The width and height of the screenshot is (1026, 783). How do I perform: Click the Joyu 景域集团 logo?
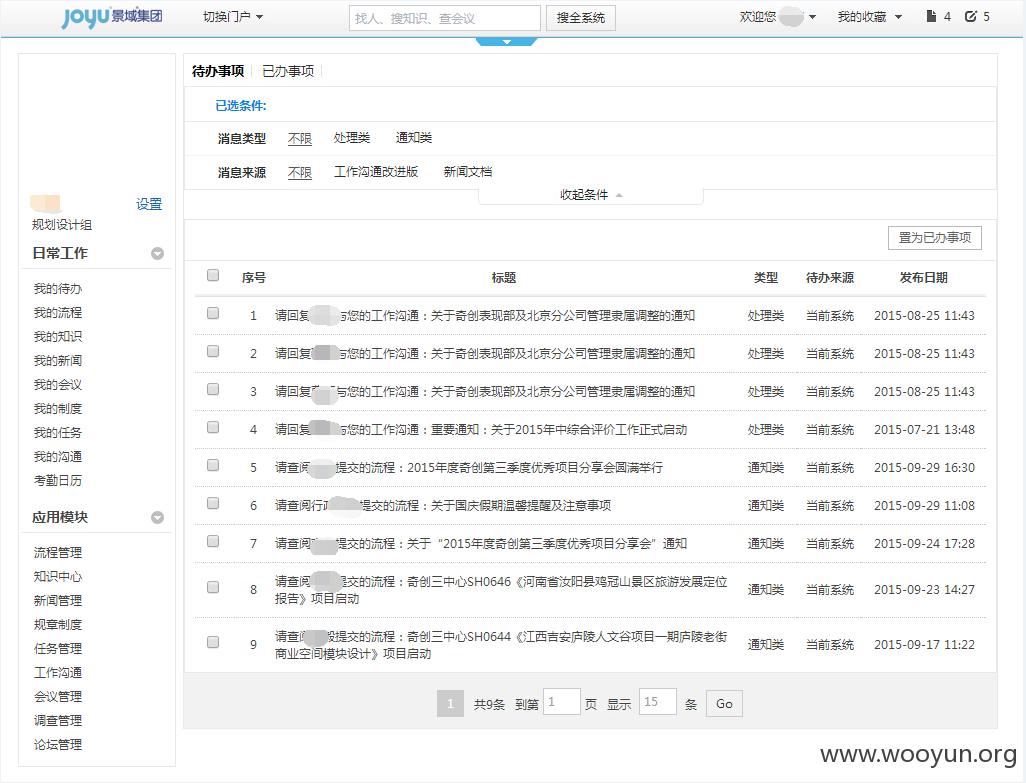point(112,17)
